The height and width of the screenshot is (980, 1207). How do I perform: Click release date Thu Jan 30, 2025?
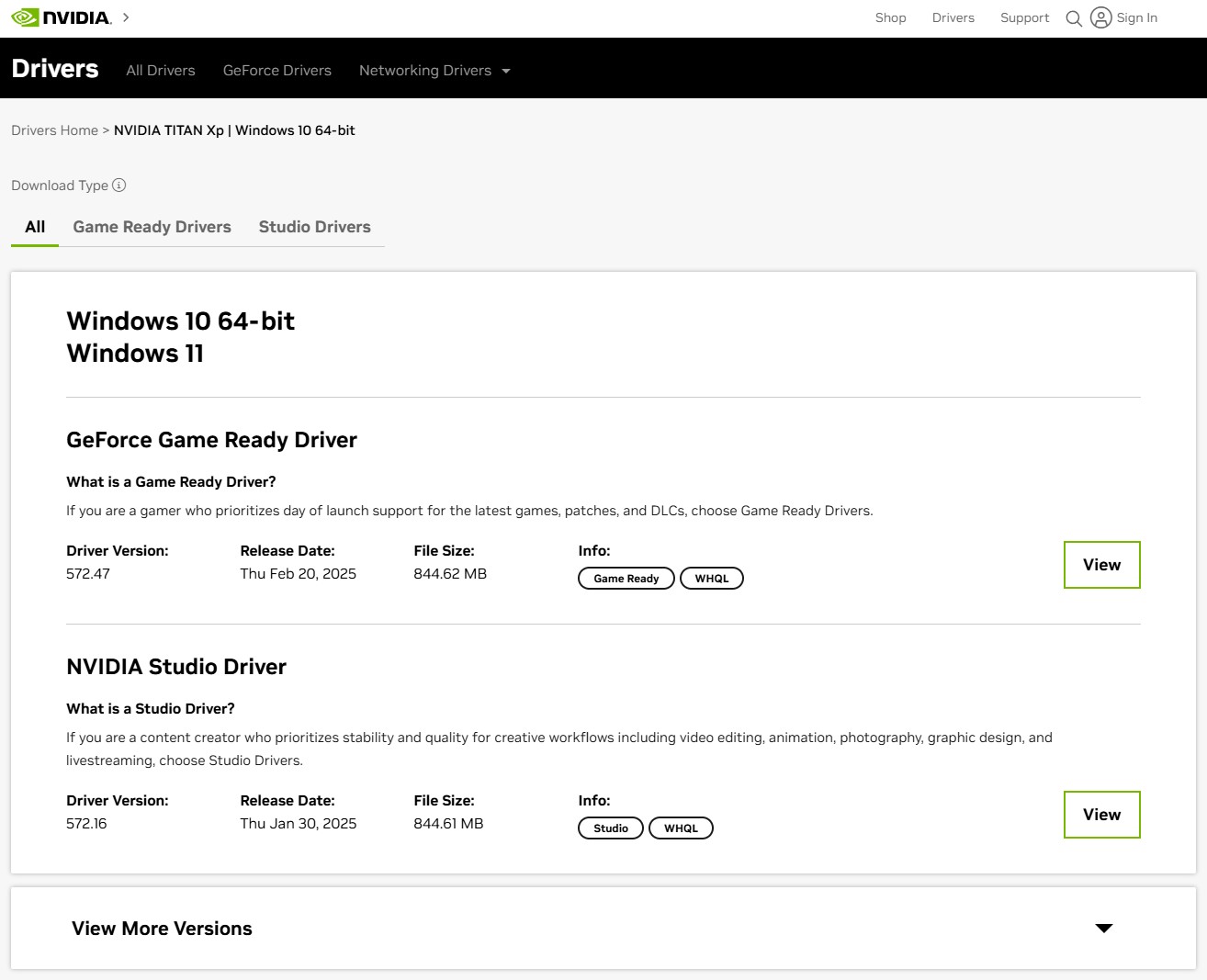click(298, 824)
